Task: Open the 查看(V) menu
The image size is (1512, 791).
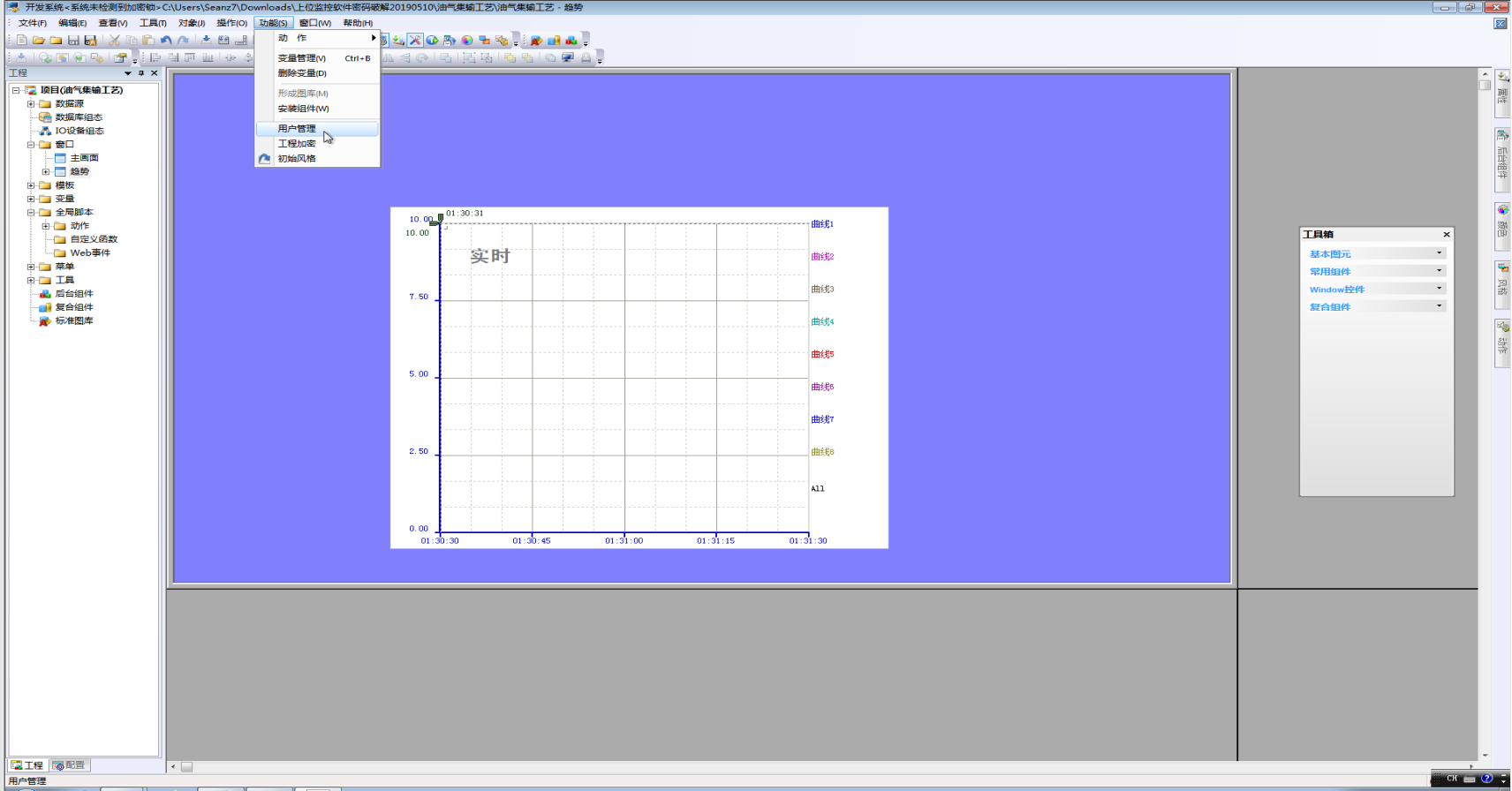Action: point(113,23)
